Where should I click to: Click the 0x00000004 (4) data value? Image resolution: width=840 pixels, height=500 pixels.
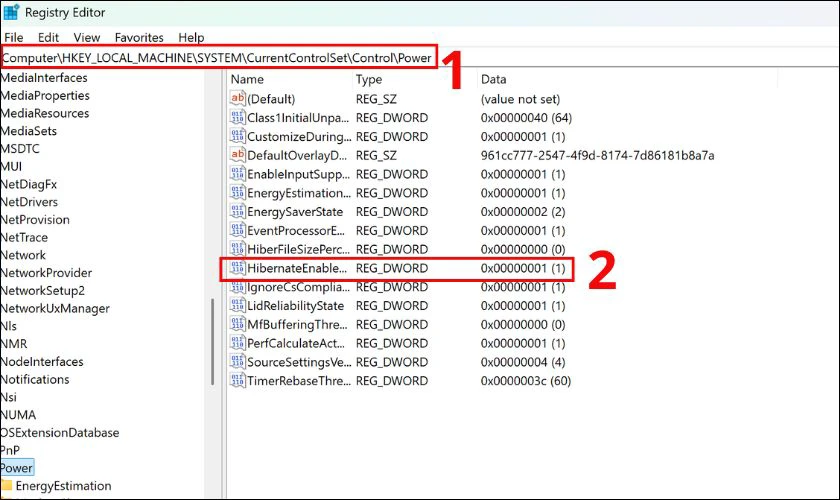[523, 362]
